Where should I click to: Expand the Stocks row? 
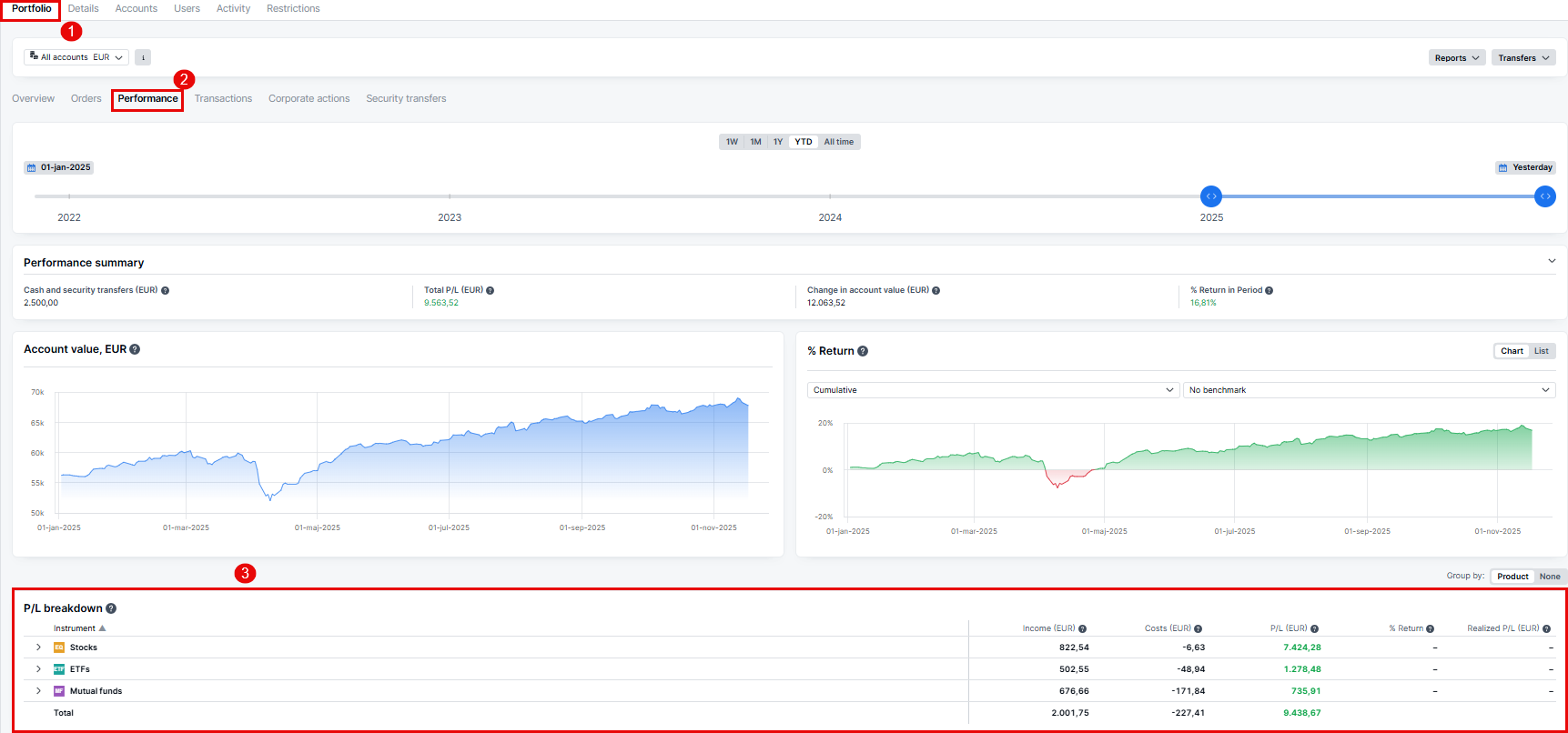tap(38, 648)
